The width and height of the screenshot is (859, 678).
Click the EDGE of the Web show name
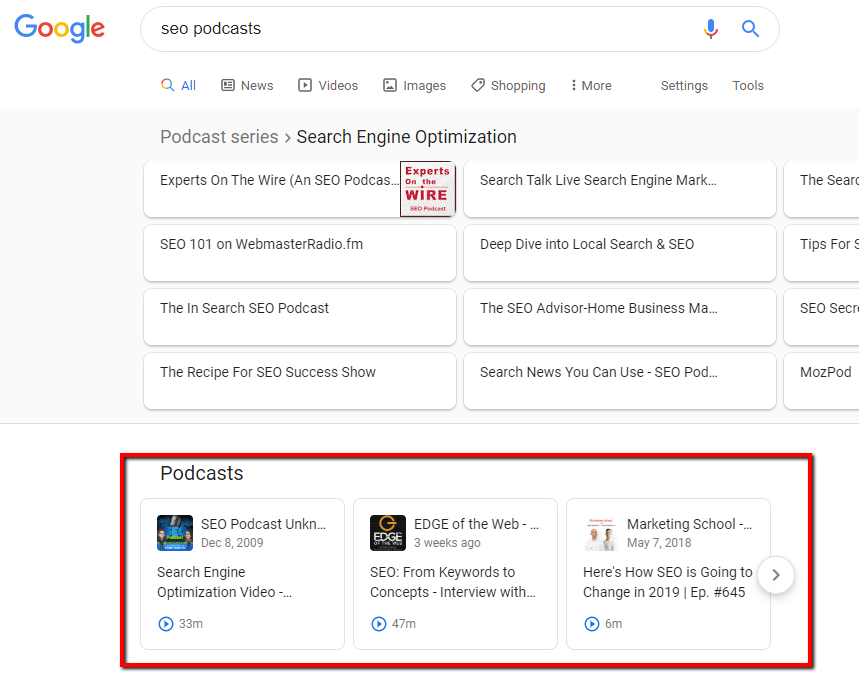[x=477, y=524]
